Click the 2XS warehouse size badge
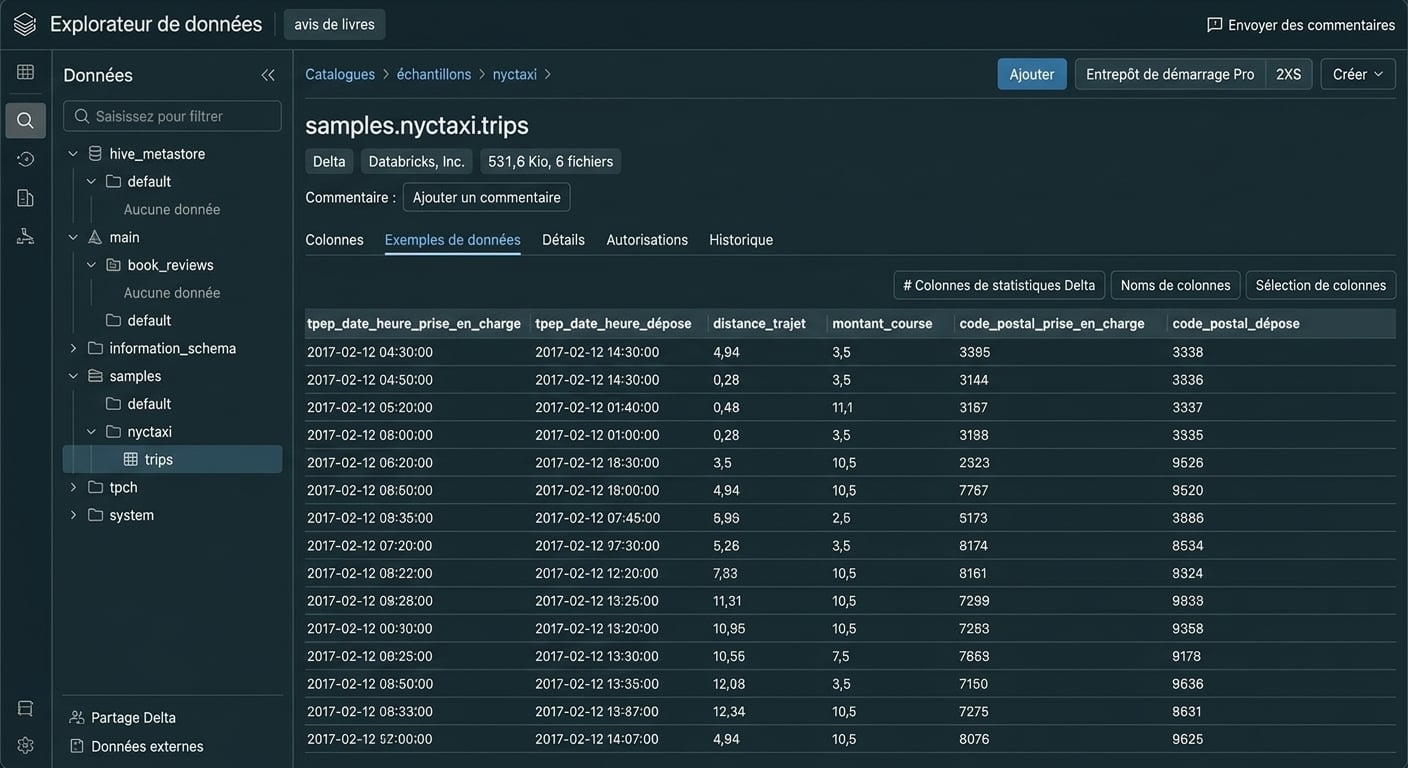The height and width of the screenshot is (768, 1408). [1288, 74]
